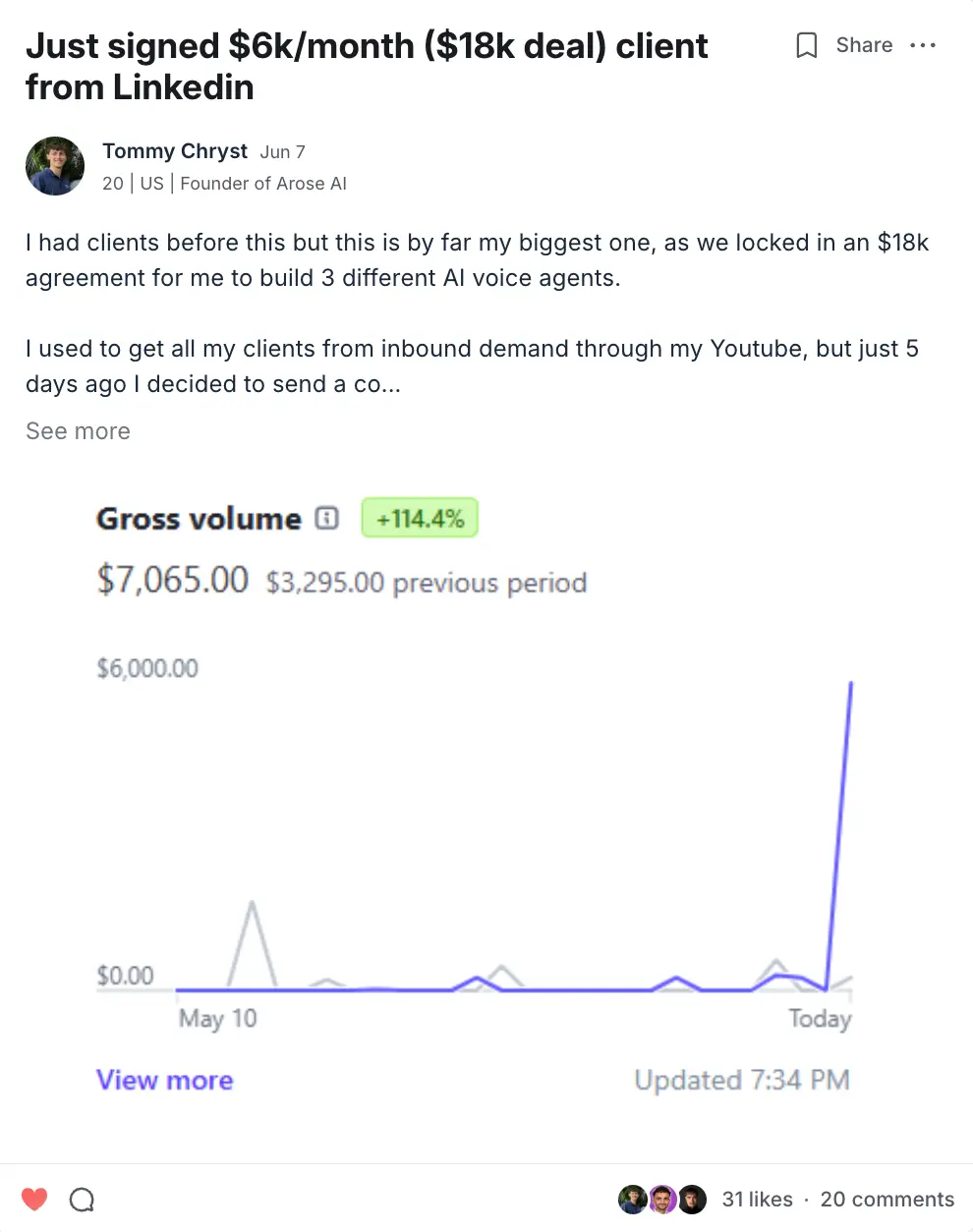Like the post with the heart icon

click(34, 1200)
